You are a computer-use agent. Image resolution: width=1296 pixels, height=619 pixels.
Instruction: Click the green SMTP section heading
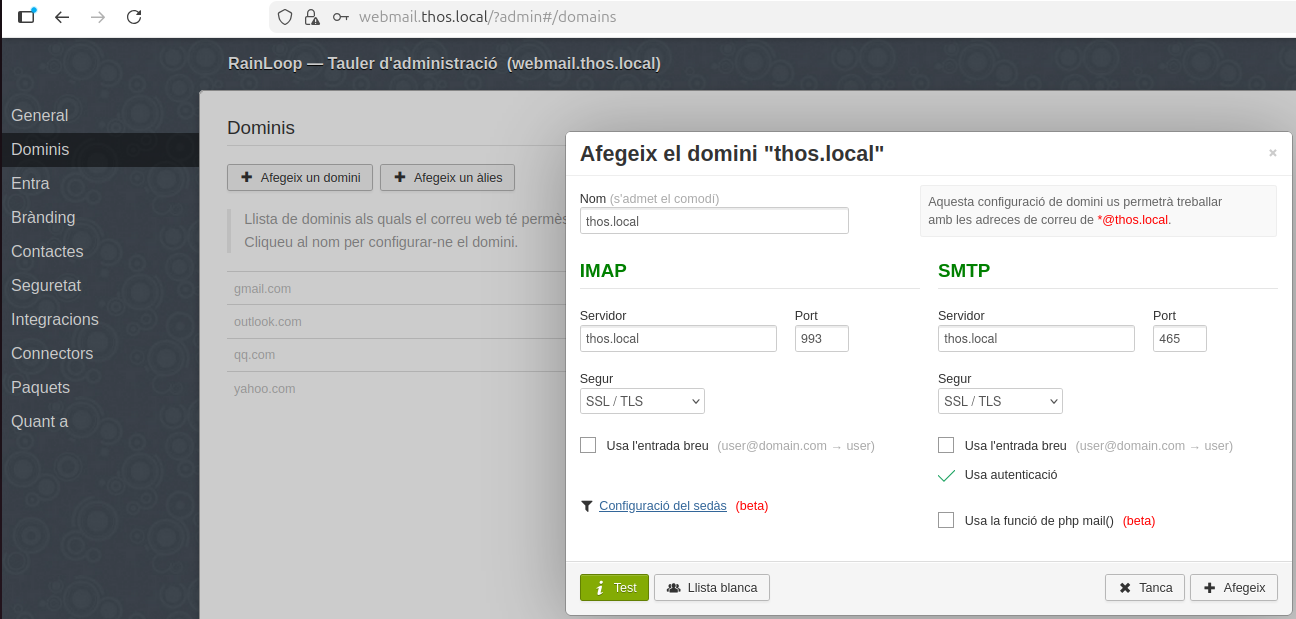click(x=964, y=270)
